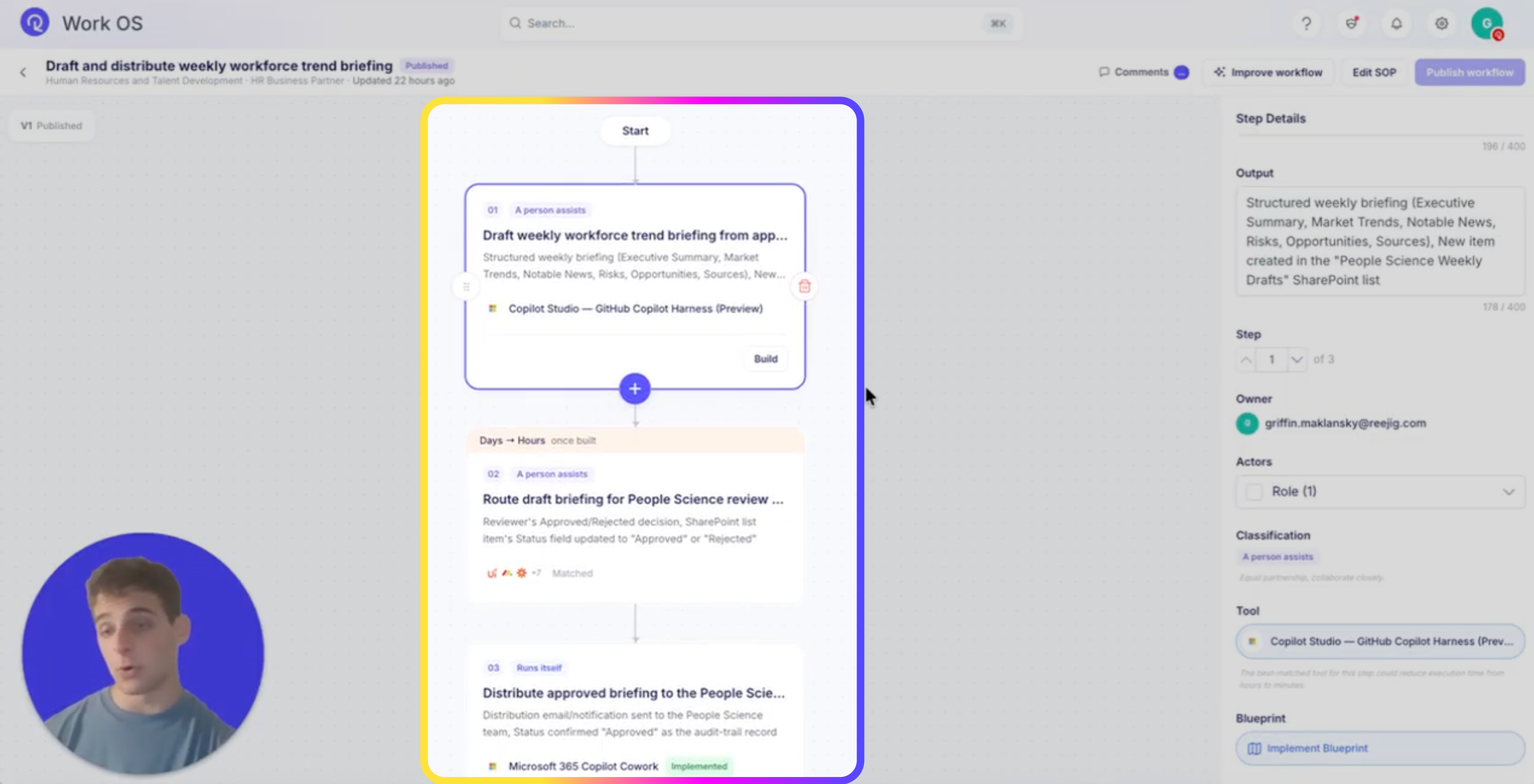This screenshot has height=784, width=1534.
Task: Click the Build button on step 01
Action: (766, 359)
